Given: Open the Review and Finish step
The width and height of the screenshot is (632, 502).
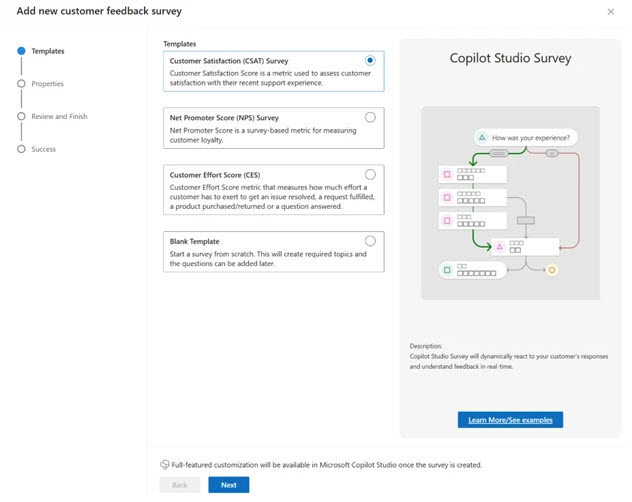Looking at the screenshot, I should [x=59, y=117].
